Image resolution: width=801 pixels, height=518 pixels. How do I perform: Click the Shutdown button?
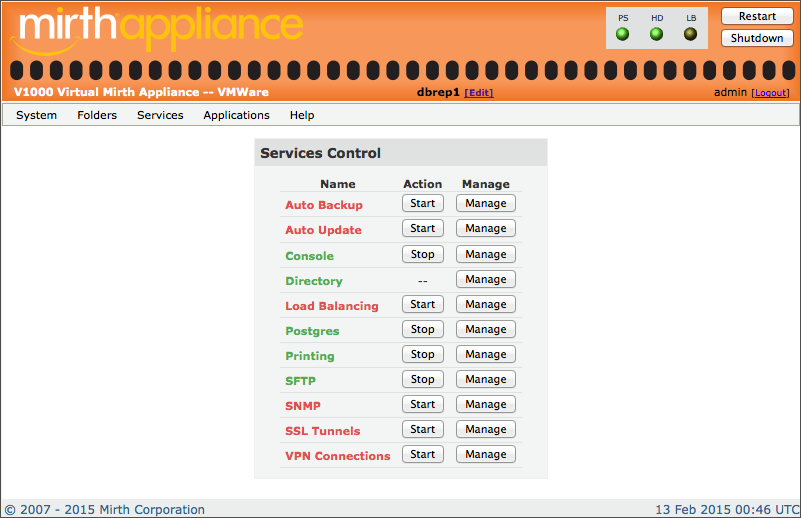click(757, 38)
